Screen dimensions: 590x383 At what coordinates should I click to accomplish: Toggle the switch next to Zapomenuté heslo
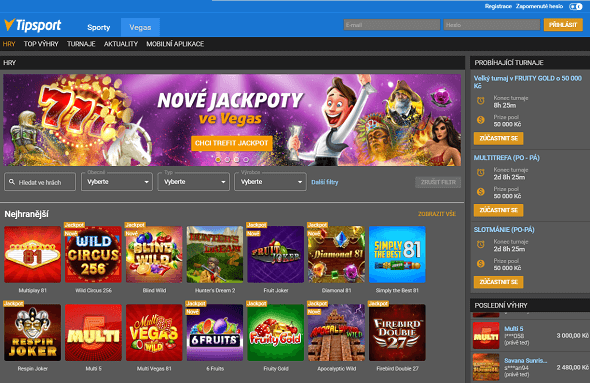(575, 6)
